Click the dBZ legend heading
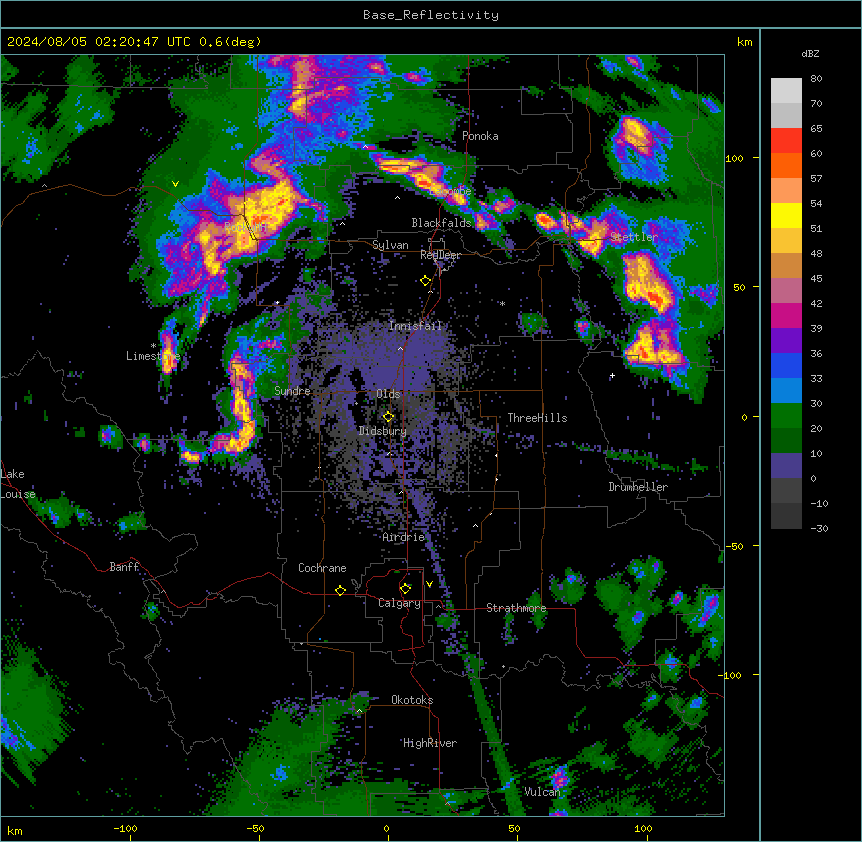The height and width of the screenshot is (842, 862). click(x=810, y=54)
